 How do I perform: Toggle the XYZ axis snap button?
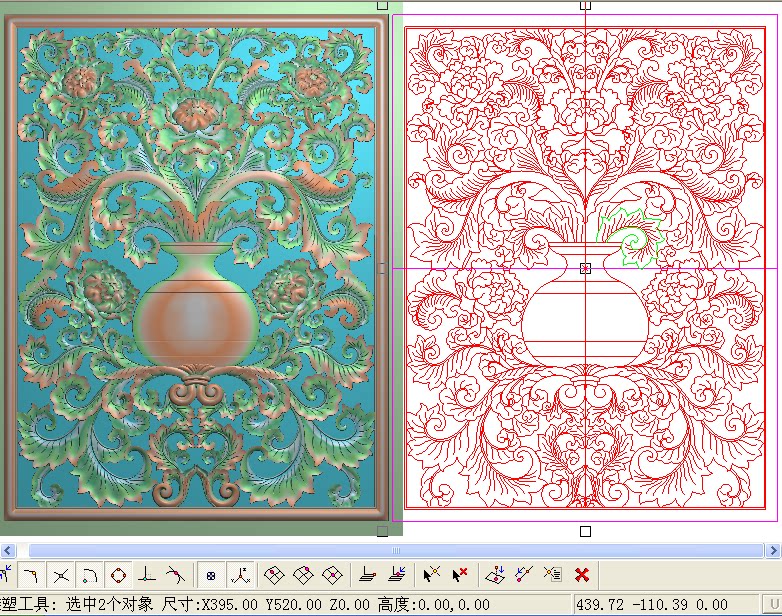(x=241, y=575)
